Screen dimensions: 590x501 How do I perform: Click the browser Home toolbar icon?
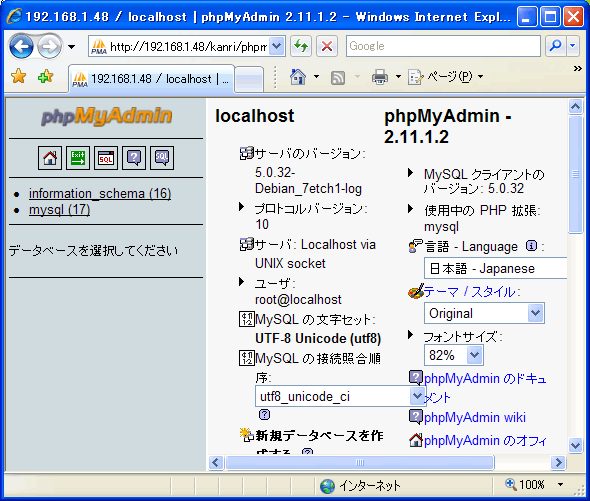pyautogui.click(x=298, y=77)
